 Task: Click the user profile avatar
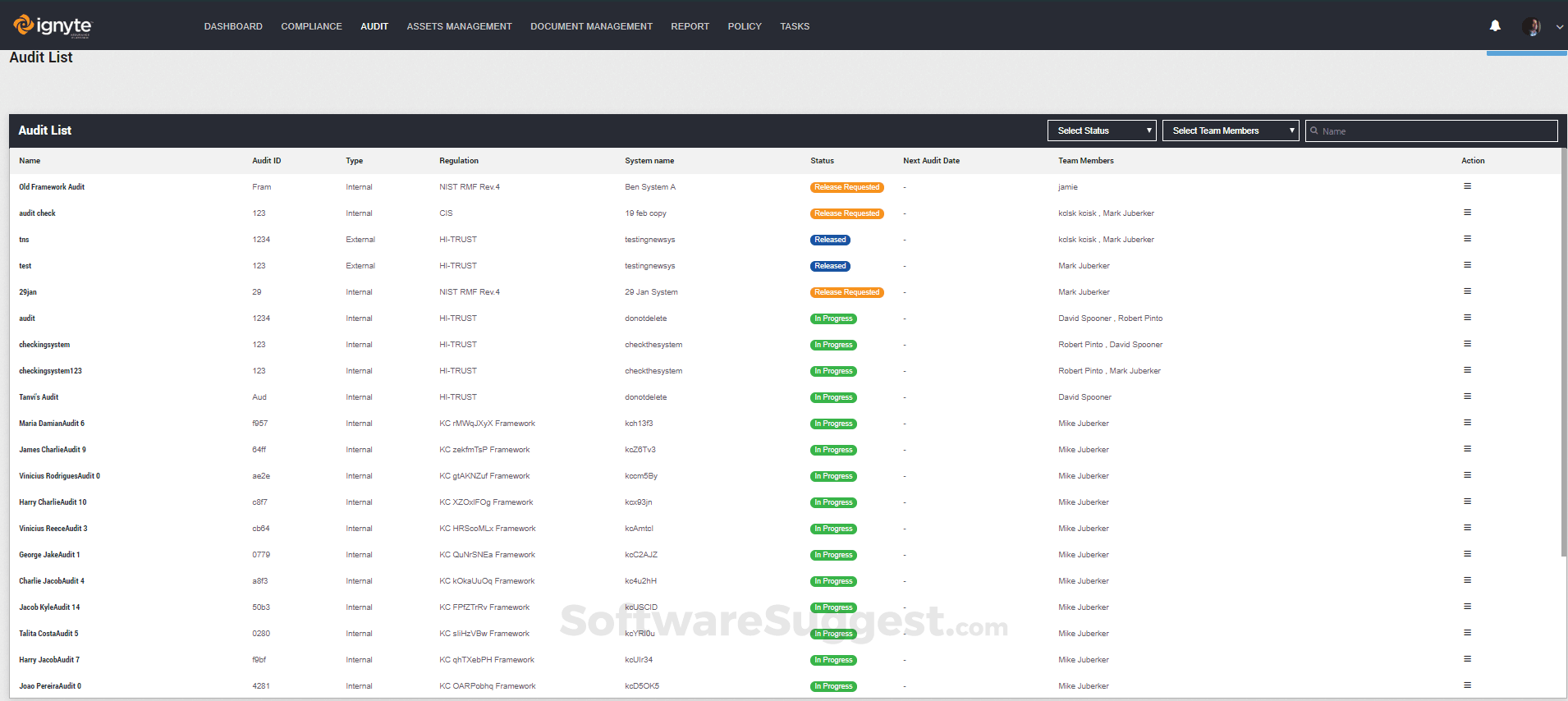coord(1531,26)
